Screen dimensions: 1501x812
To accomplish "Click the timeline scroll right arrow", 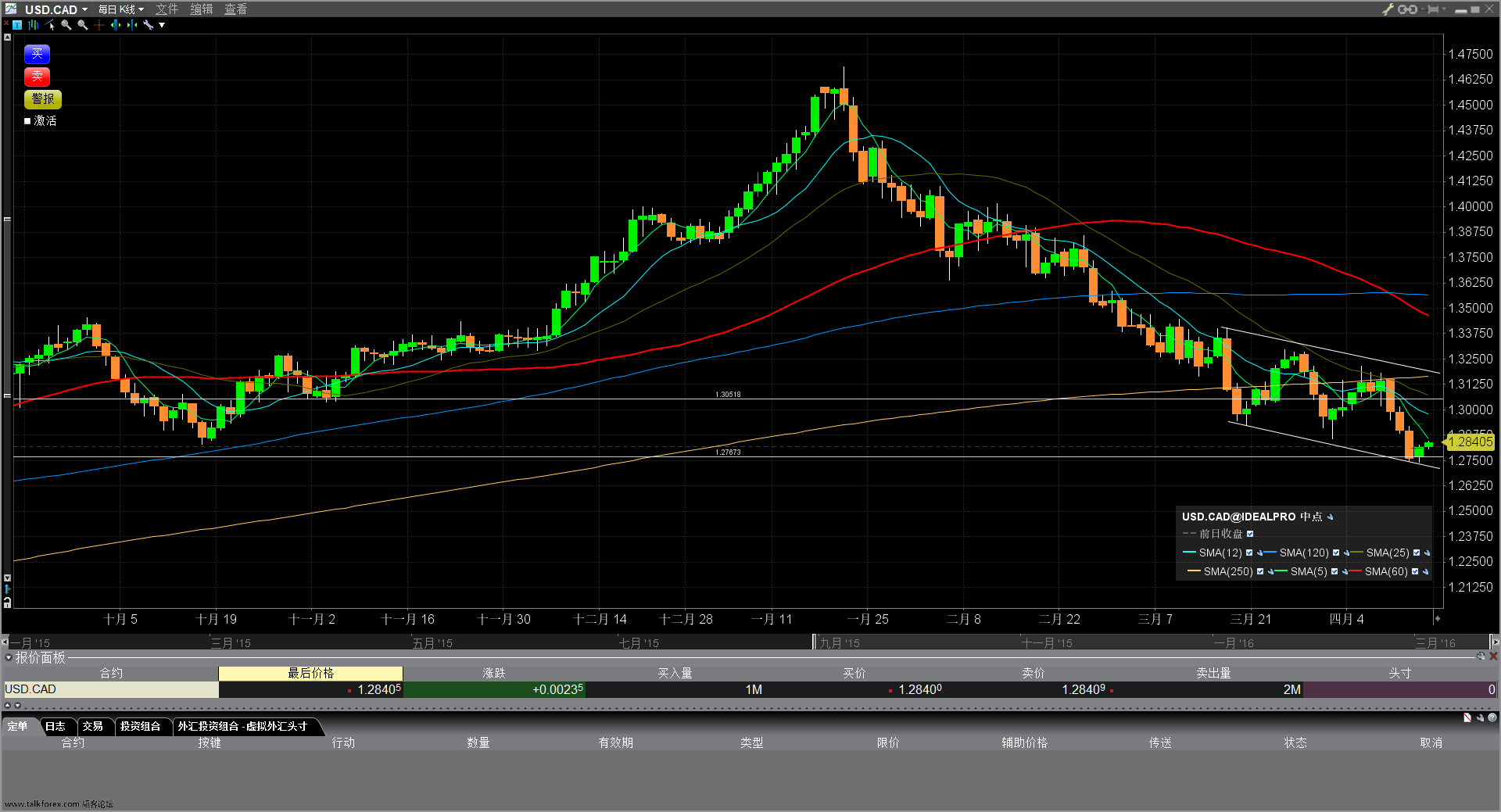I will click(1494, 642).
